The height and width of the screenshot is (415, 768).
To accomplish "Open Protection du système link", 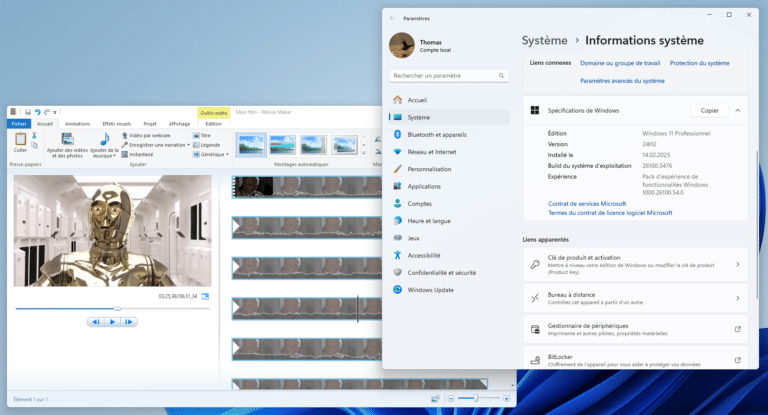I will (699, 63).
